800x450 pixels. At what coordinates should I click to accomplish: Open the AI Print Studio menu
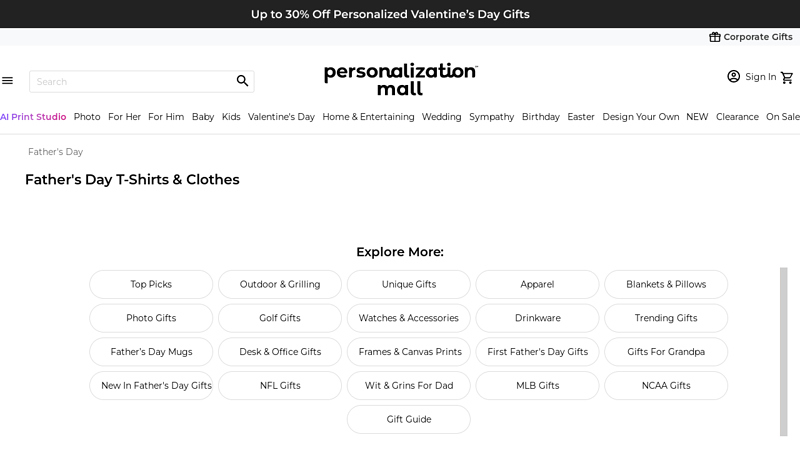tap(33, 117)
